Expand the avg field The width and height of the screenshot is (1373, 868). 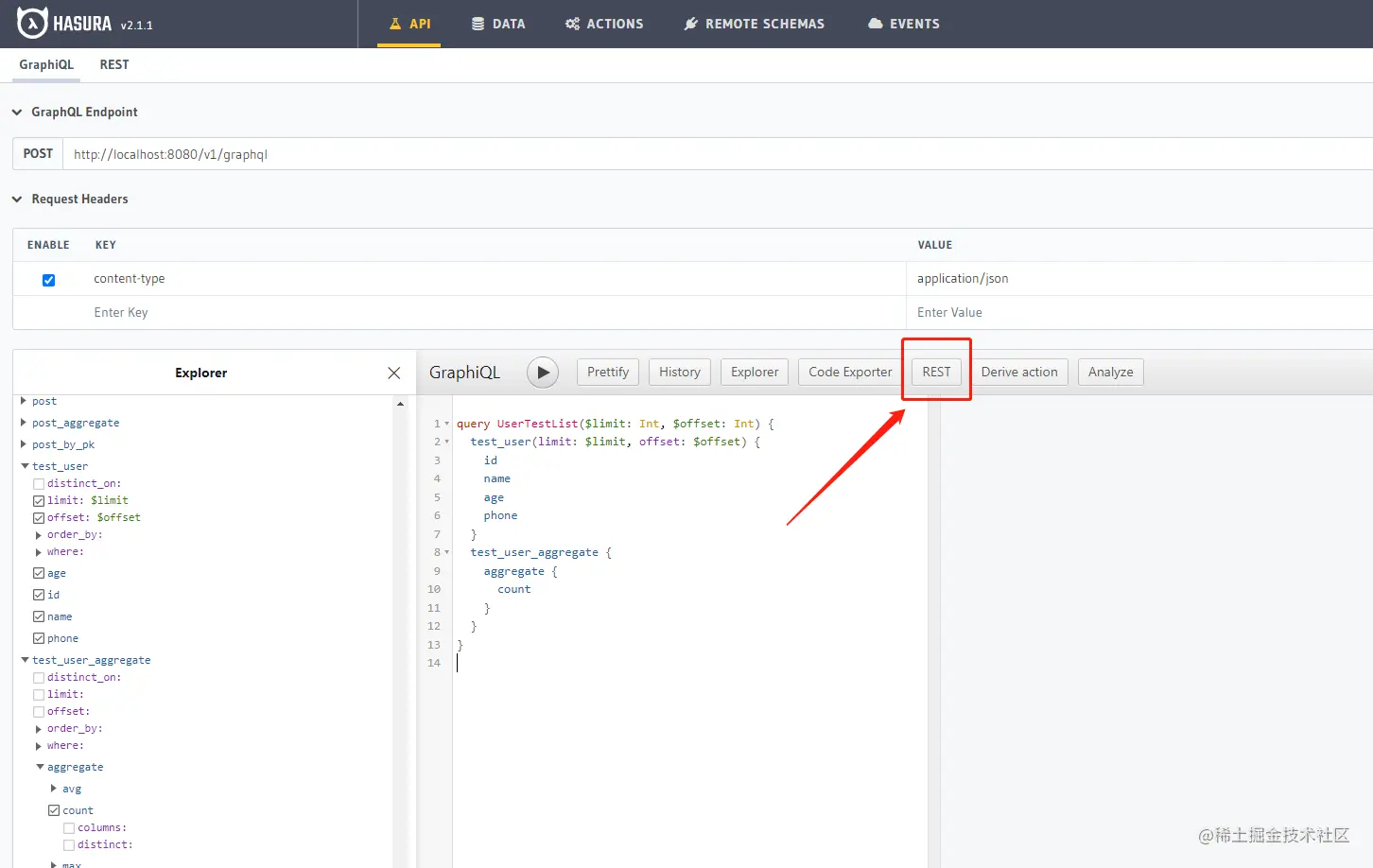(54, 789)
